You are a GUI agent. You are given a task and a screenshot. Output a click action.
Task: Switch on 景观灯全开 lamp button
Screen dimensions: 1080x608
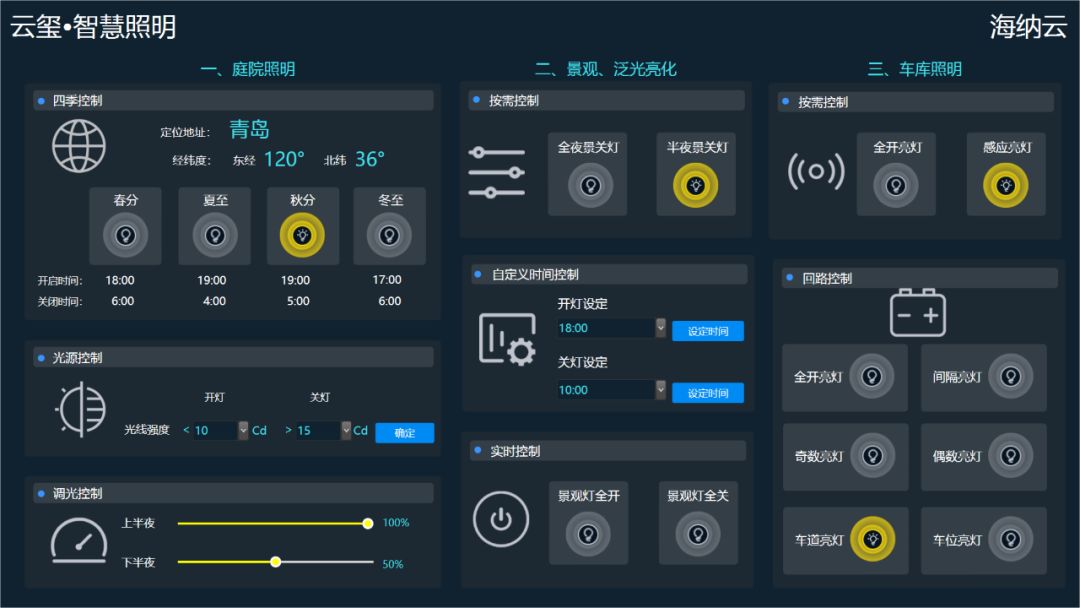pyautogui.click(x=588, y=534)
